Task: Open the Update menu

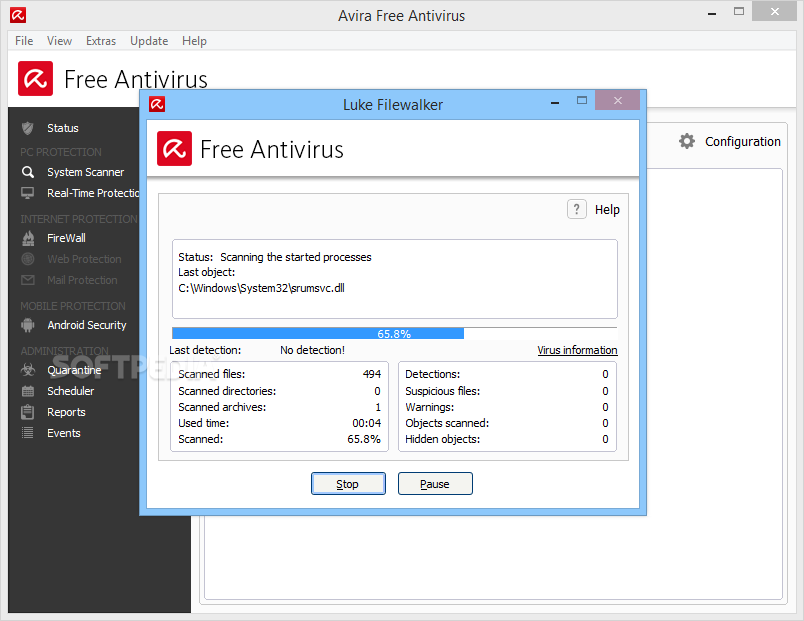Action: tap(149, 41)
